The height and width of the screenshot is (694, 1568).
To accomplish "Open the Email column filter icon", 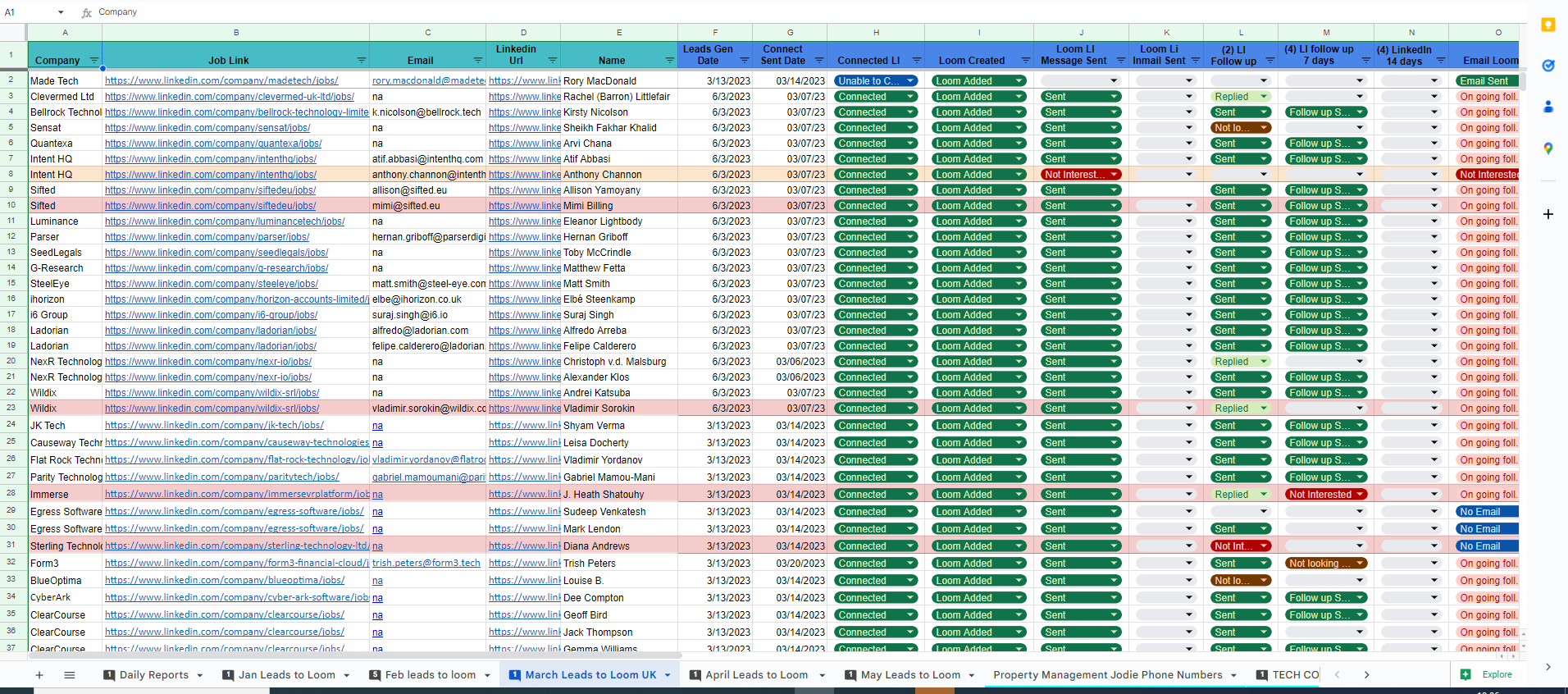I will click(478, 61).
